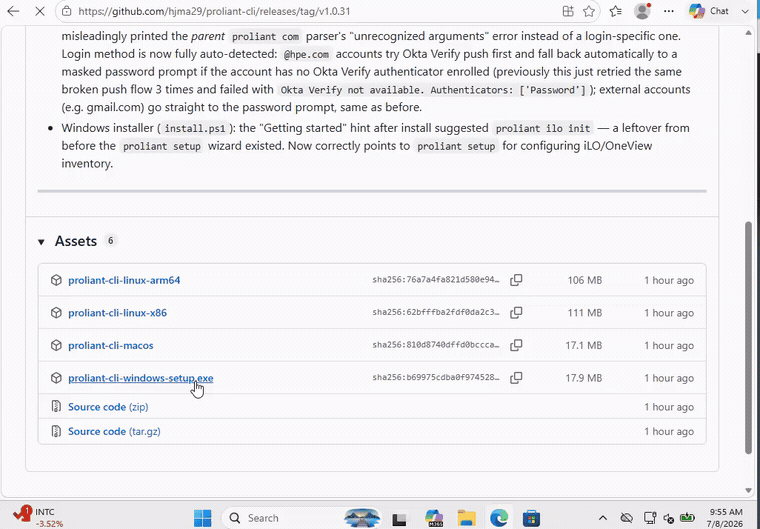Open Microsoft Edge from the taskbar

(x=499, y=518)
